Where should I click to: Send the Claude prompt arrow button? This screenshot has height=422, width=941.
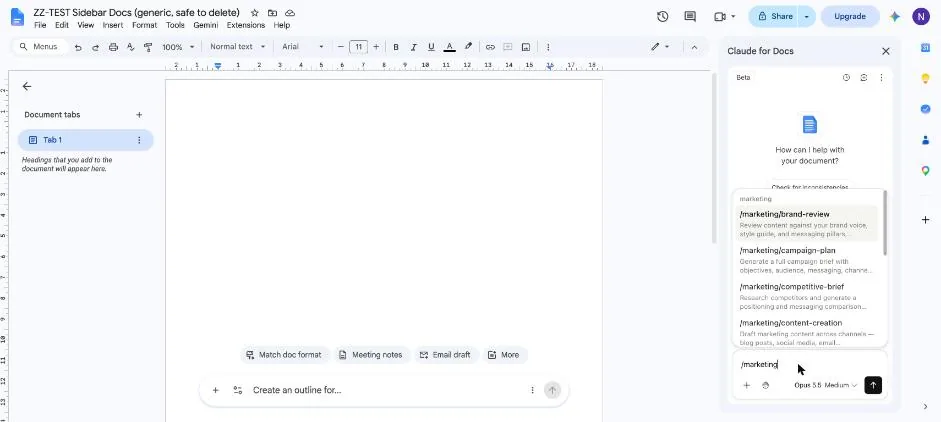tap(873, 385)
